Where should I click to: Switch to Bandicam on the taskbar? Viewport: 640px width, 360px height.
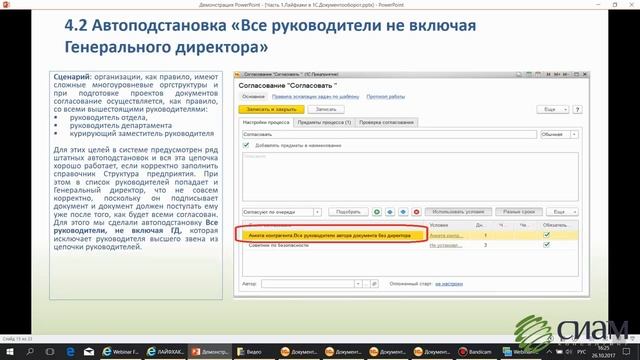[476, 351]
